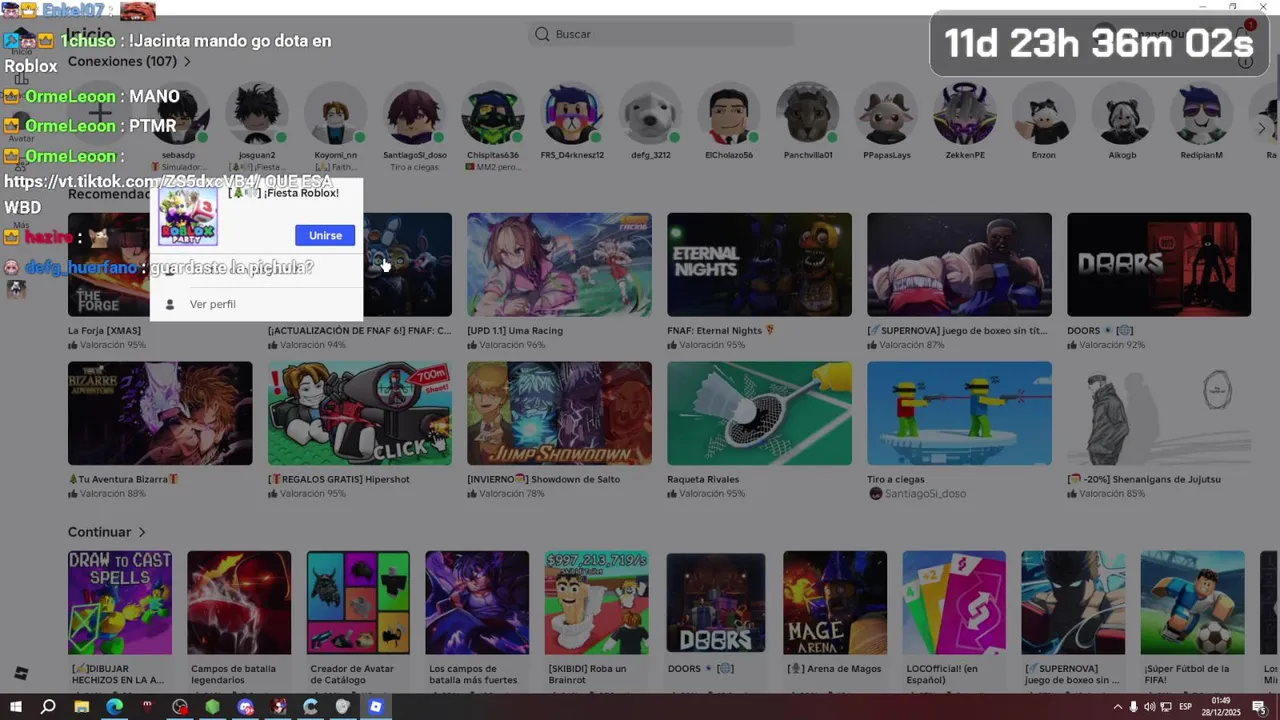Screen dimensions: 1280x720
Task: Open friend avatar Alkogb
Action: 1122,114
